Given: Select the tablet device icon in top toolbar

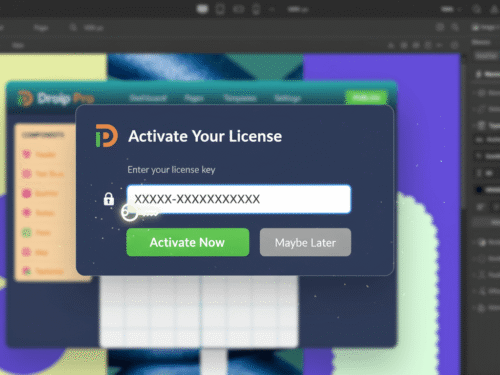Looking at the screenshot, I should pos(220,9).
